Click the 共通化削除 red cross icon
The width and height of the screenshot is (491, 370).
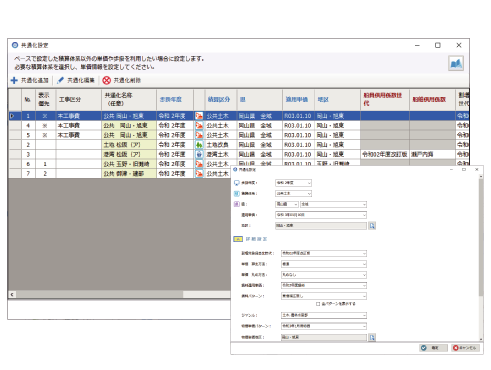click(x=107, y=80)
